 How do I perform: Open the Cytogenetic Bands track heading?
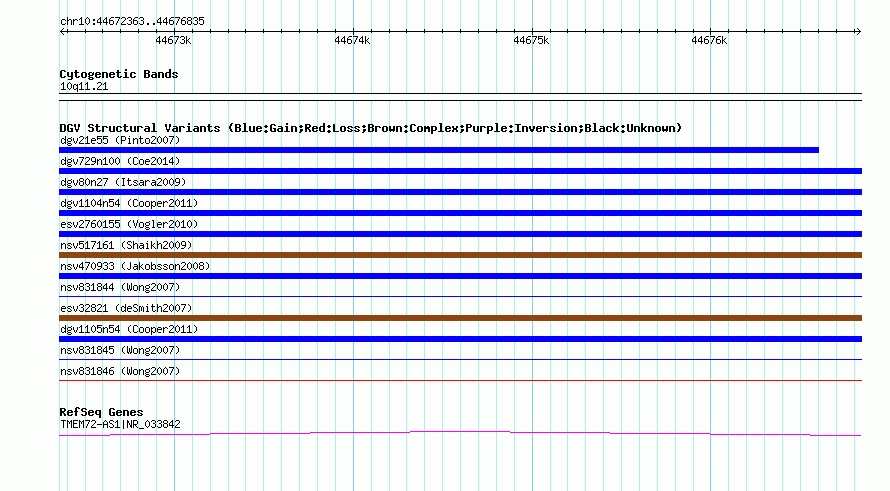pos(119,74)
